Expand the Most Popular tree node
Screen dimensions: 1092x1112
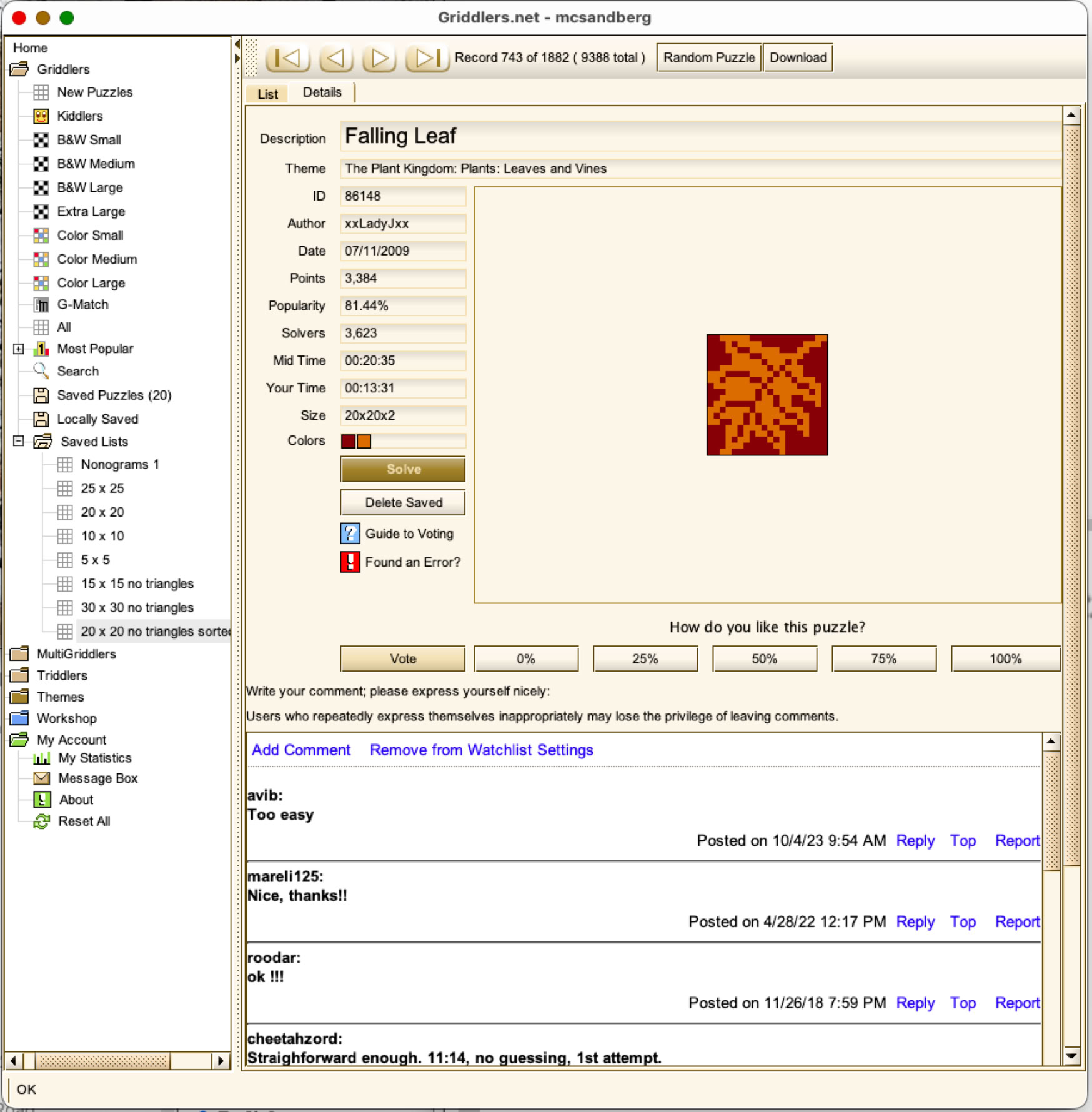(19, 349)
